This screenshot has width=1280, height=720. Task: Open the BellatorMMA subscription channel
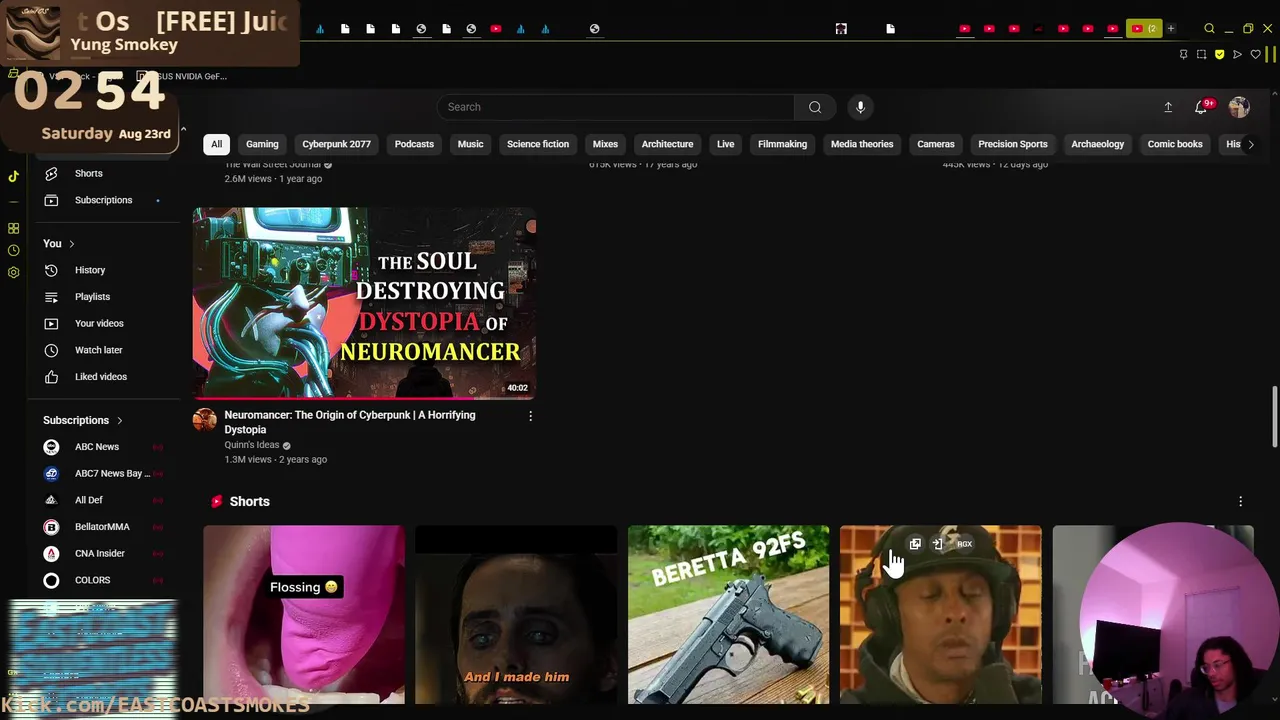point(103,527)
